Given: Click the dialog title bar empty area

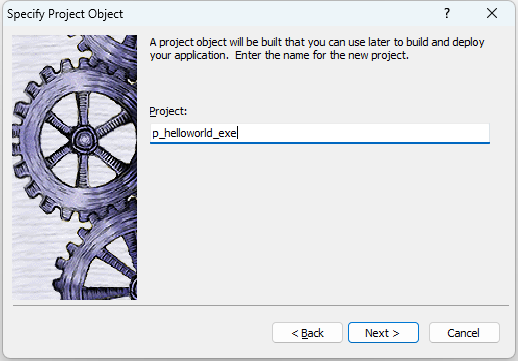Looking at the screenshot, I should click(280, 14).
